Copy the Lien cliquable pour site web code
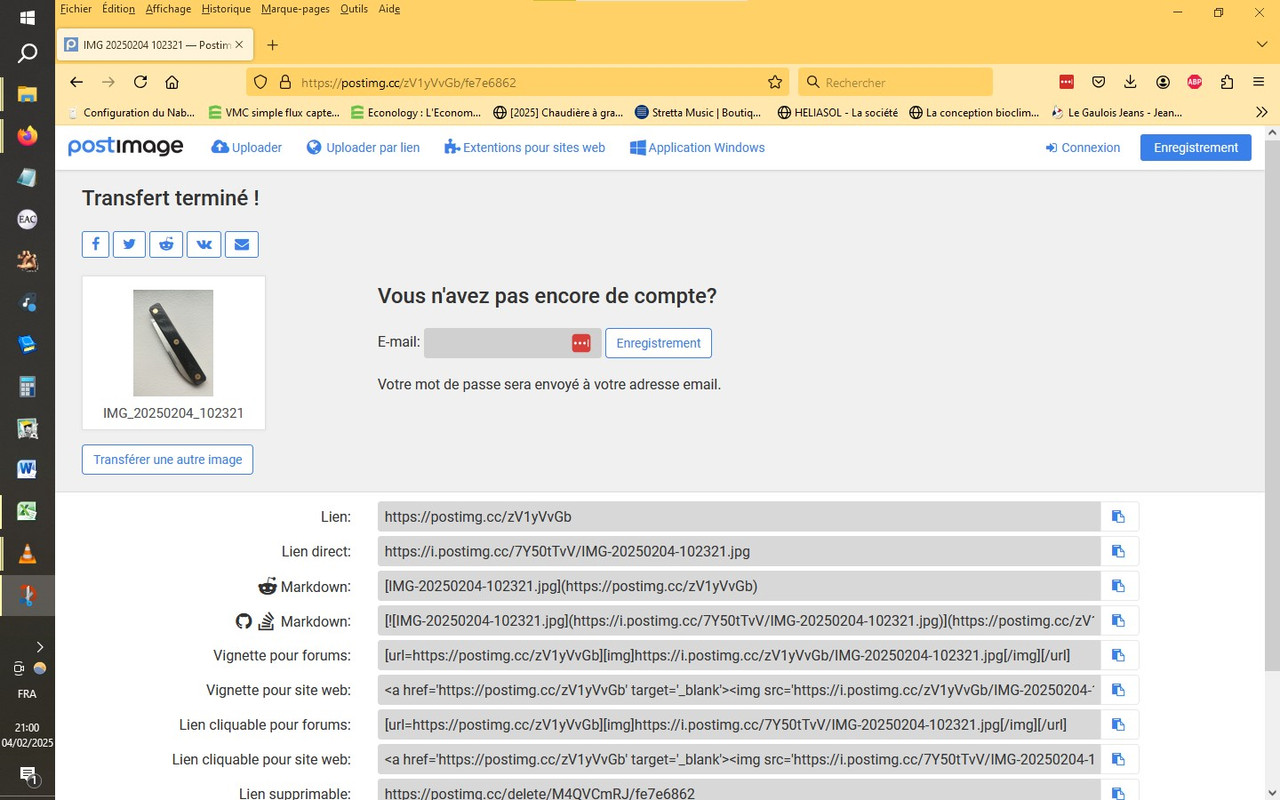 pyautogui.click(x=1119, y=760)
